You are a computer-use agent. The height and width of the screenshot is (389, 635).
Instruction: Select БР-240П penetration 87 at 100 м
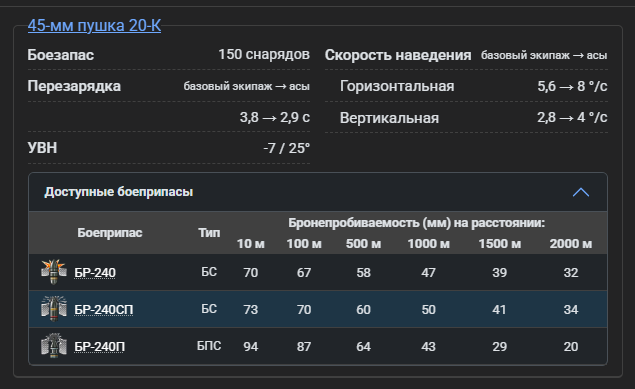pos(304,346)
